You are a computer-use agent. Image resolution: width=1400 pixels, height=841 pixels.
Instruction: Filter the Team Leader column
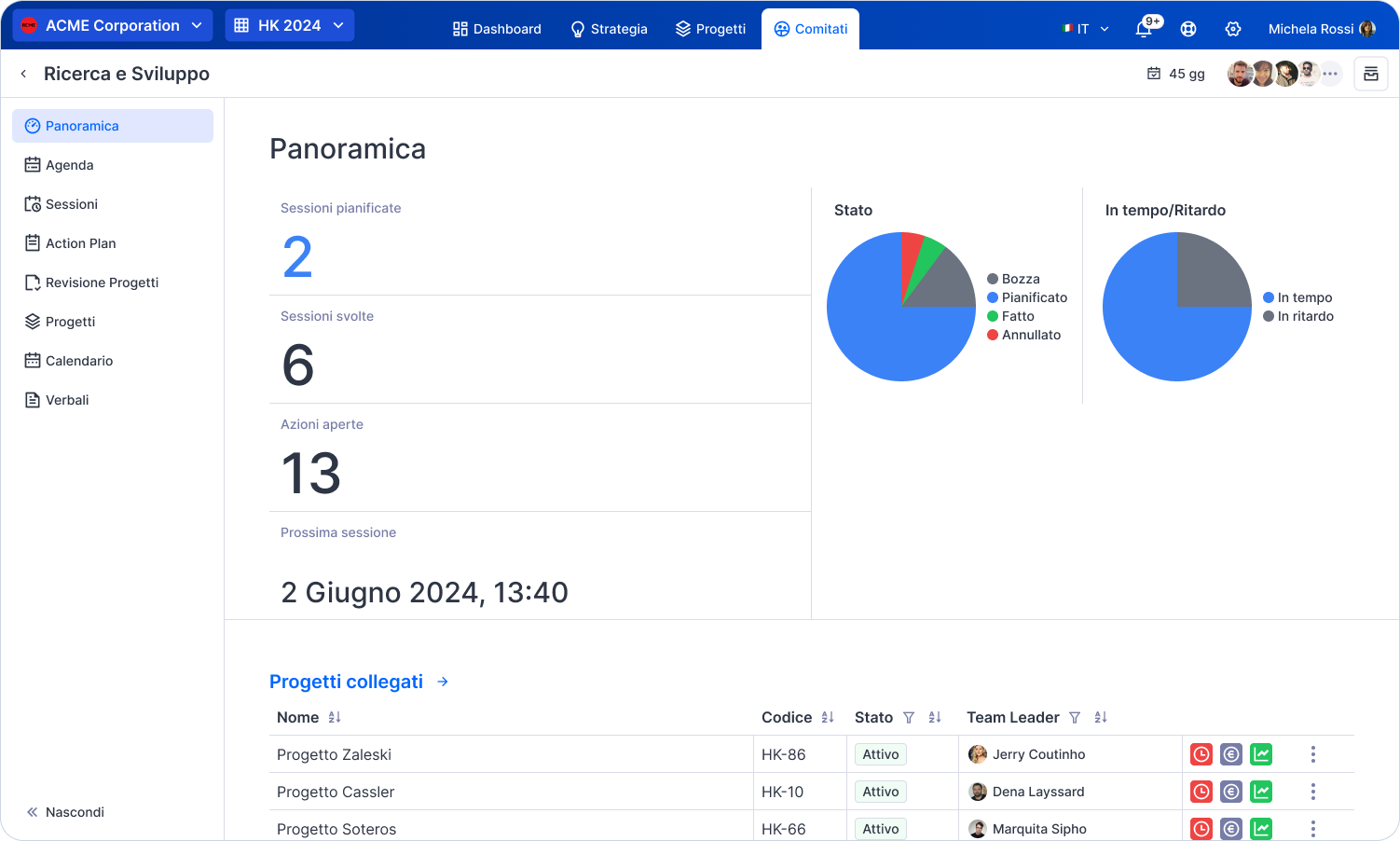[x=1075, y=717]
